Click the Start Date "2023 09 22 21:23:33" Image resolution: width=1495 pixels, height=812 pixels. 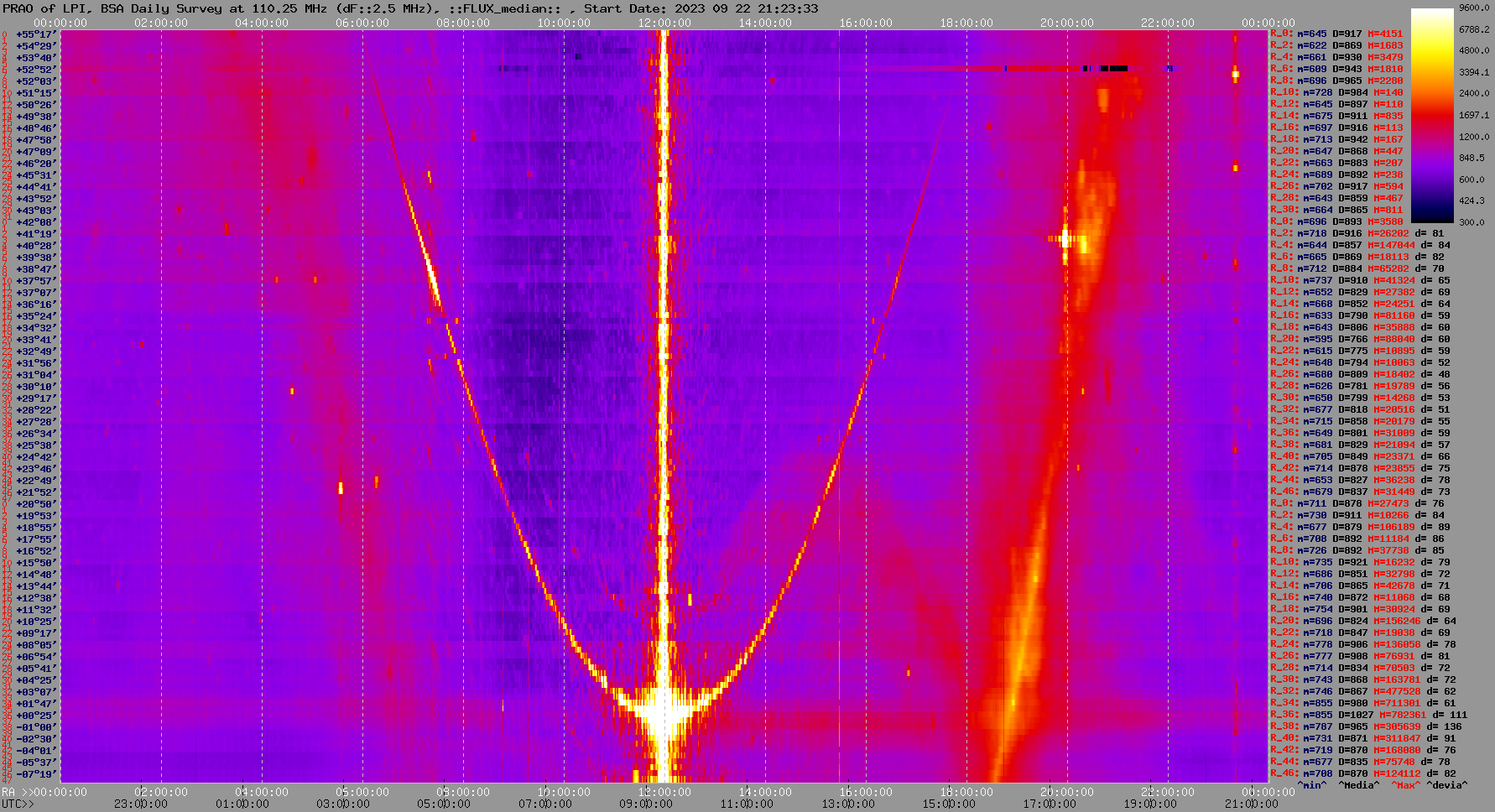point(746,8)
